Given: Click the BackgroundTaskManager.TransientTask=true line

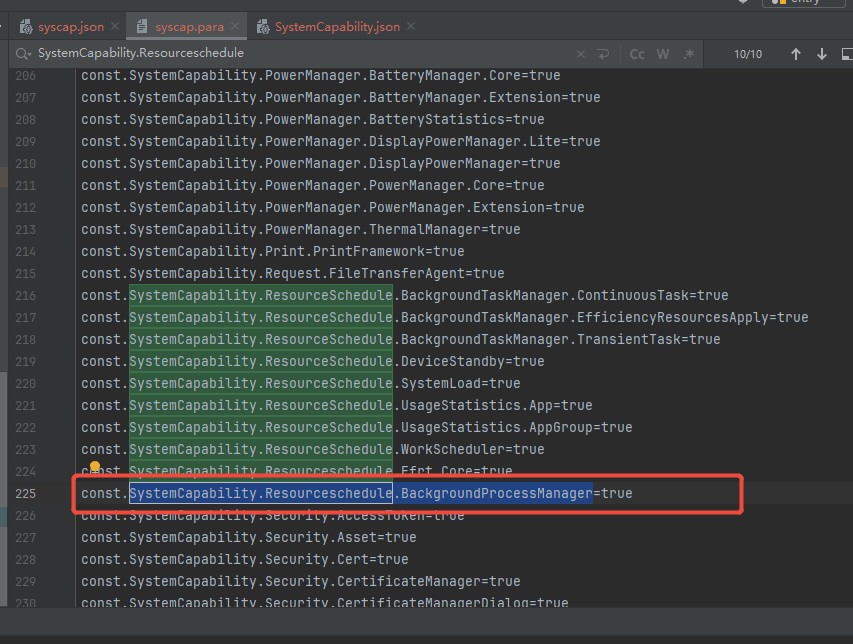Looking at the screenshot, I should (x=401, y=339).
